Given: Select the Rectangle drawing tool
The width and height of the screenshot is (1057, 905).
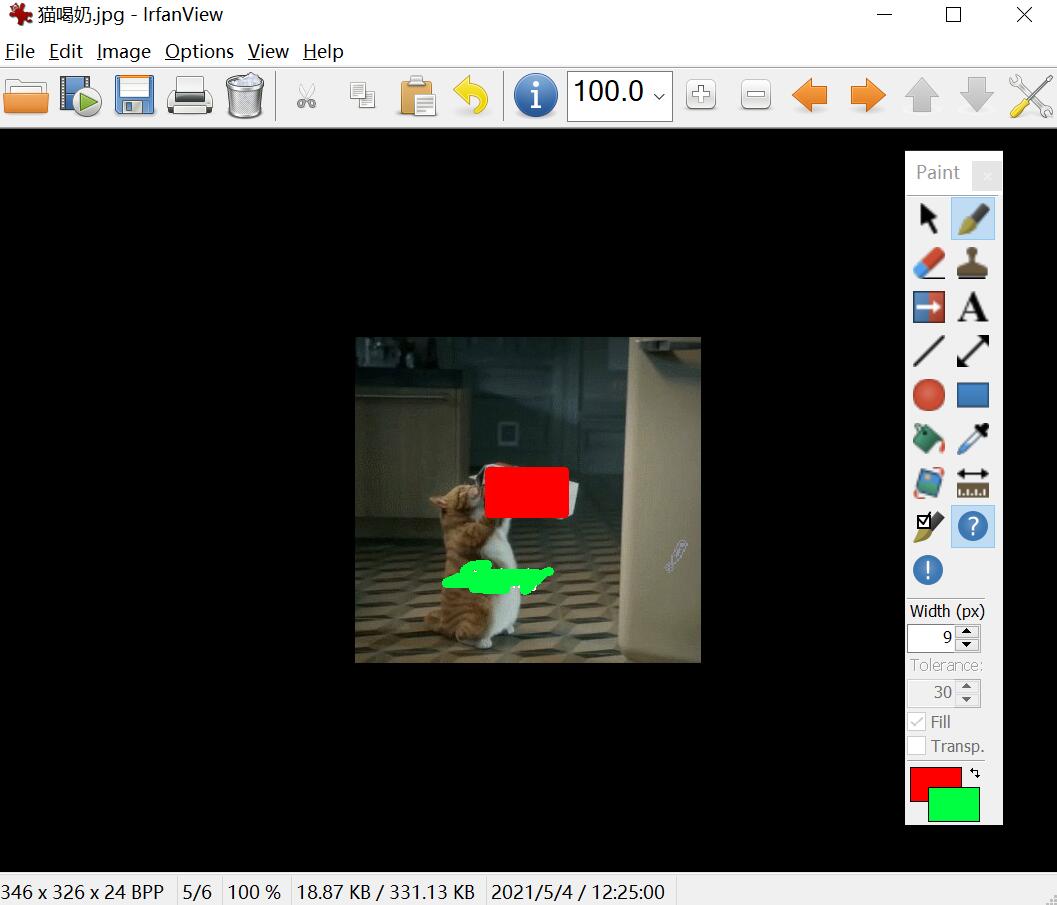Looking at the screenshot, I should coord(972,395).
